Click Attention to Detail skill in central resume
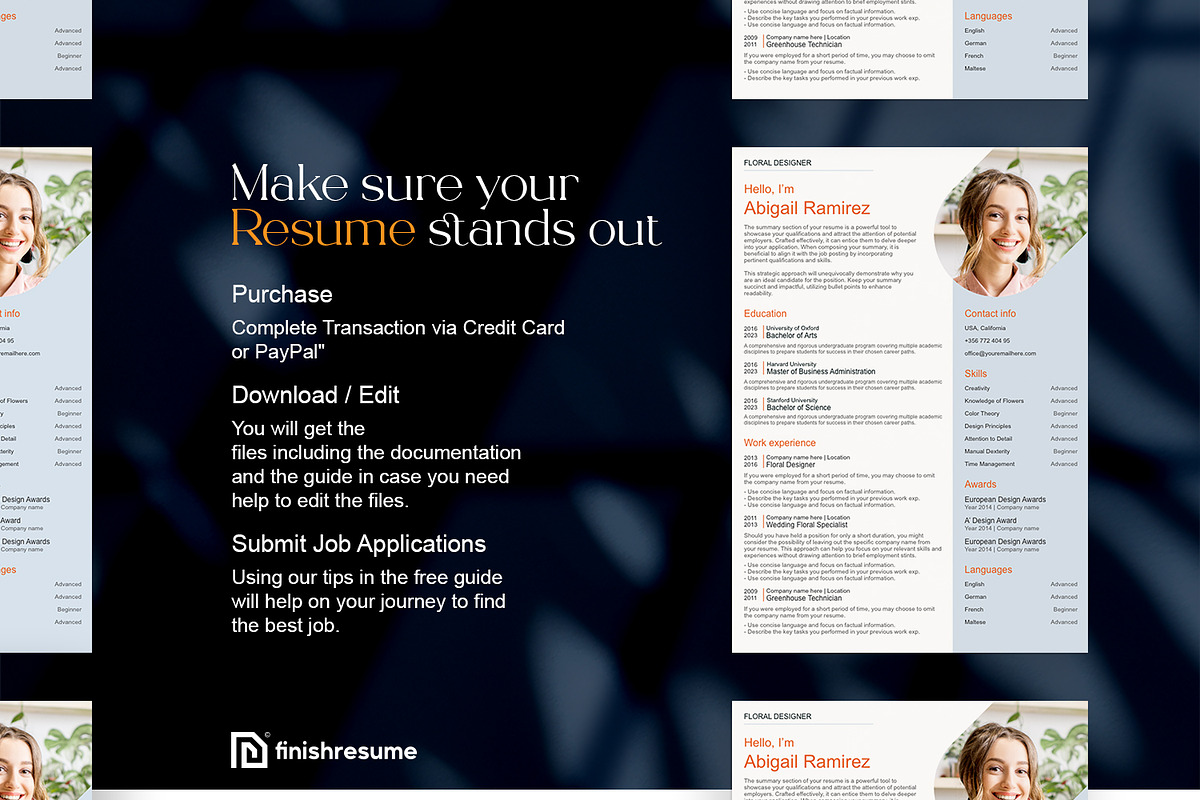The height and width of the screenshot is (800, 1200). pos(988,439)
